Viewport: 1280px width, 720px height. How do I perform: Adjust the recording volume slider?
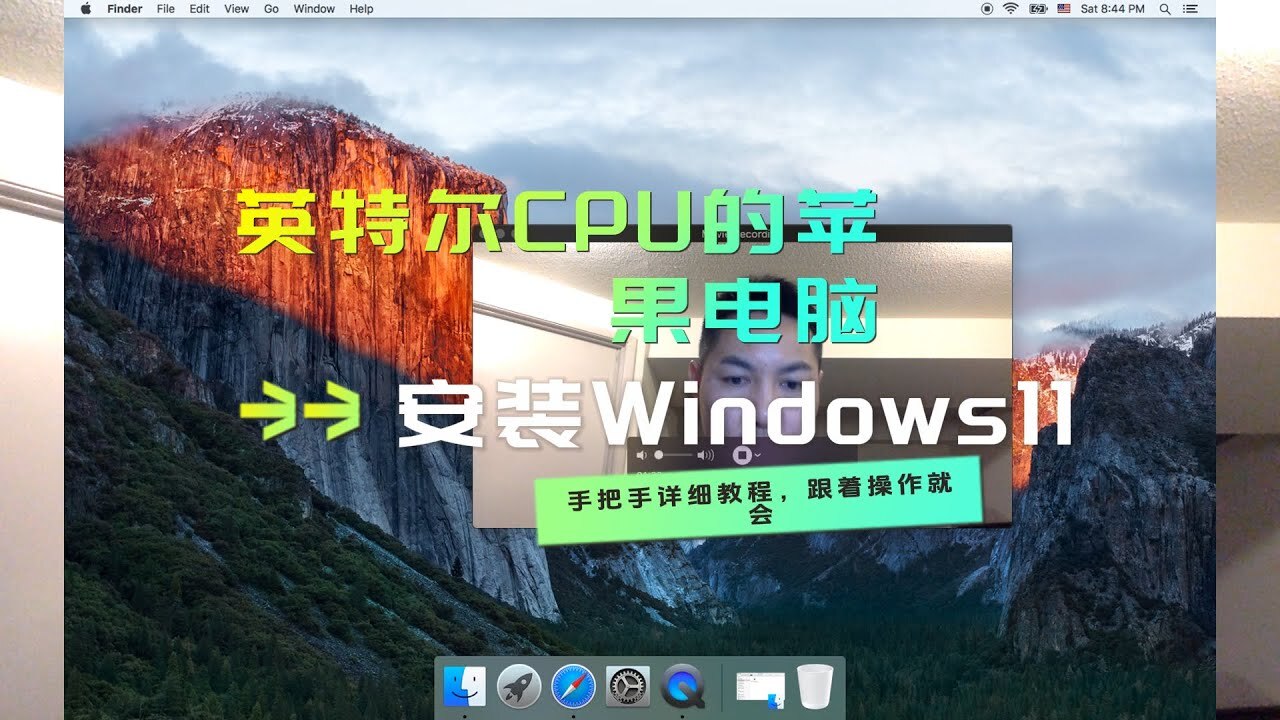(x=675, y=455)
